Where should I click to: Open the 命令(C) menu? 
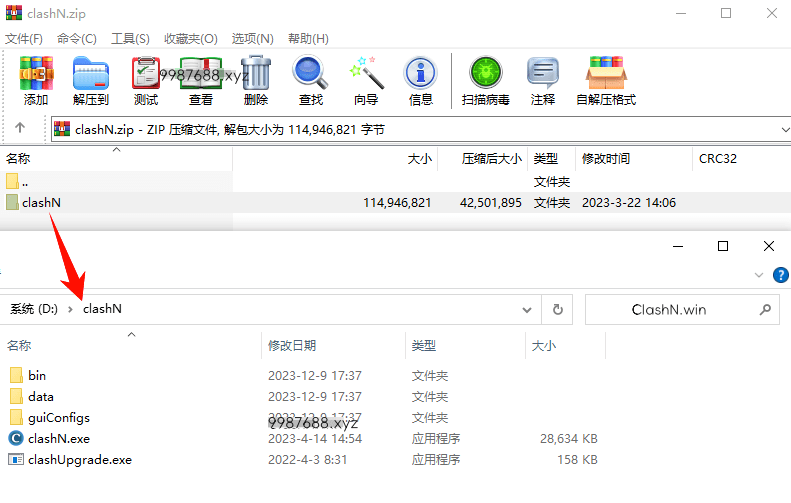click(x=77, y=39)
